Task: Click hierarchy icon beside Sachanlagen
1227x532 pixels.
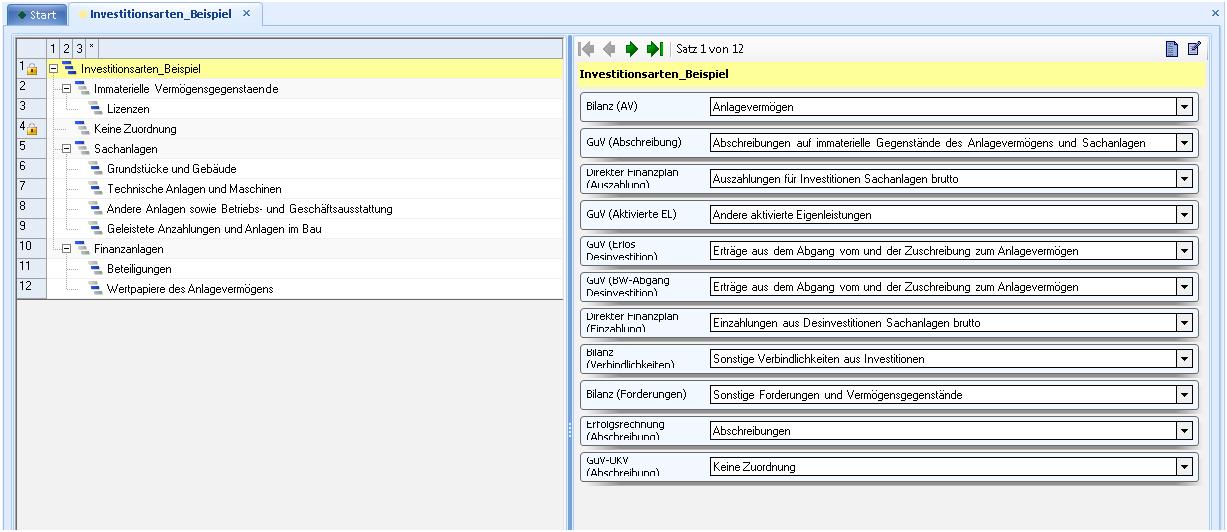Action: tap(82, 149)
